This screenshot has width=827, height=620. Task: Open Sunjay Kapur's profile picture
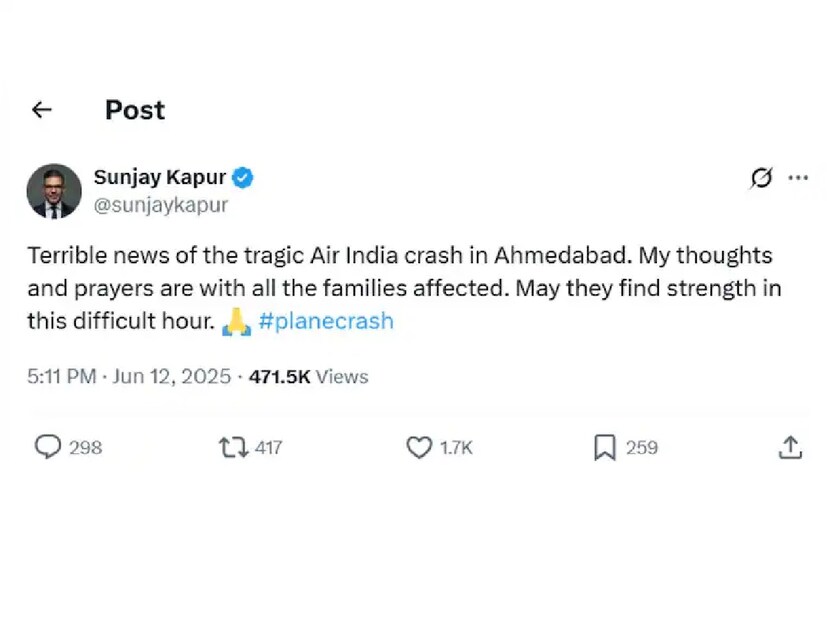click(x=54, y=191)
